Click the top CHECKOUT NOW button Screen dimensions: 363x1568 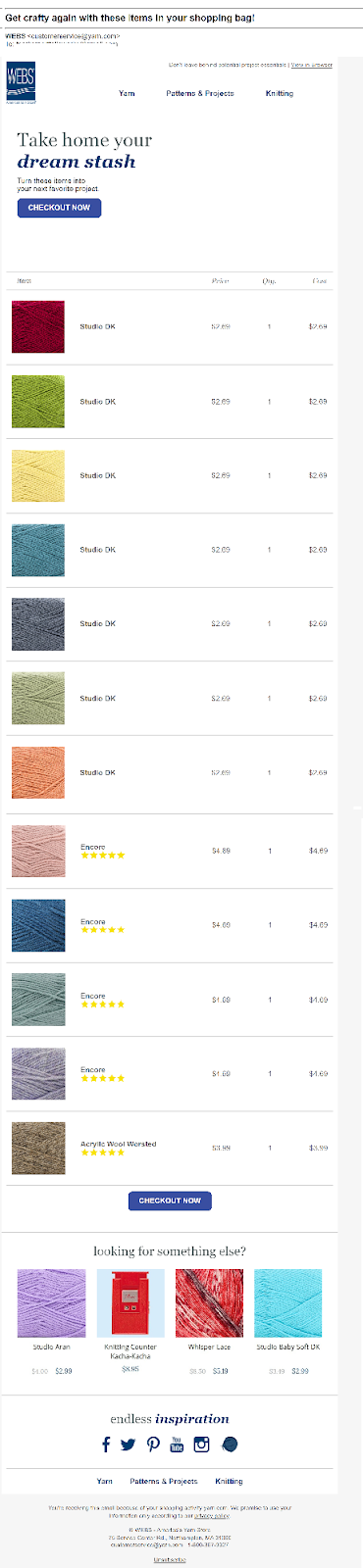click(x=59, y=208)
